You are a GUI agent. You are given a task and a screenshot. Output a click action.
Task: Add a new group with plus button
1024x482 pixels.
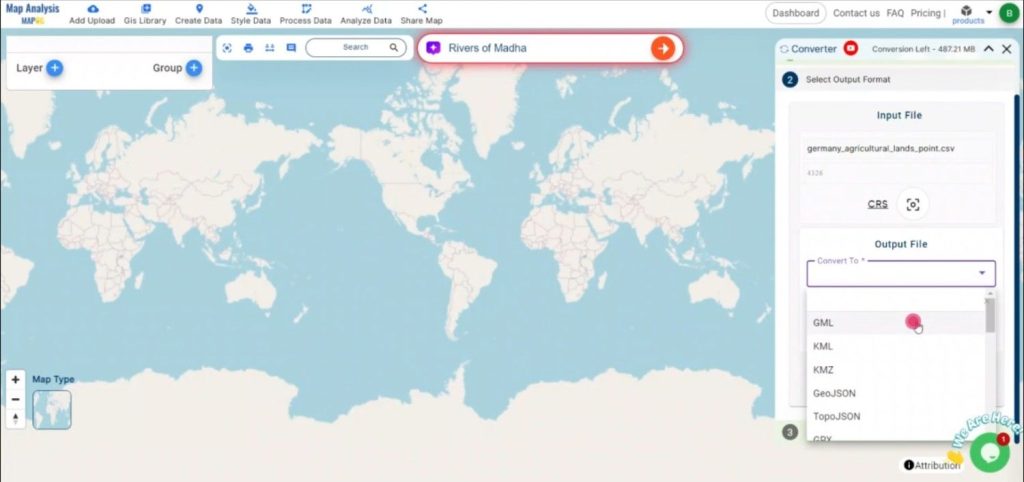click(x=194, y=68)
